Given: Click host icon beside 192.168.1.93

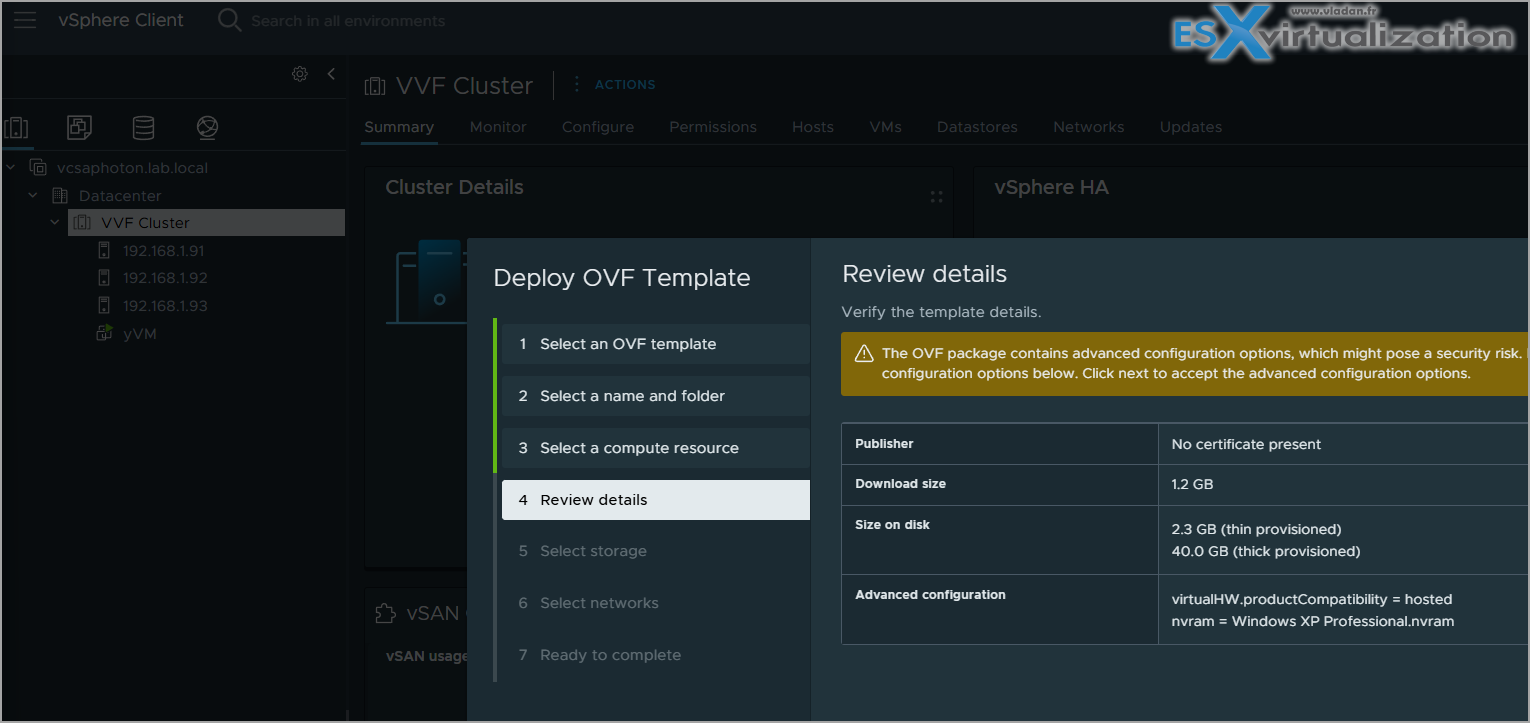Looking at the screenshot, I should [104, 306].
